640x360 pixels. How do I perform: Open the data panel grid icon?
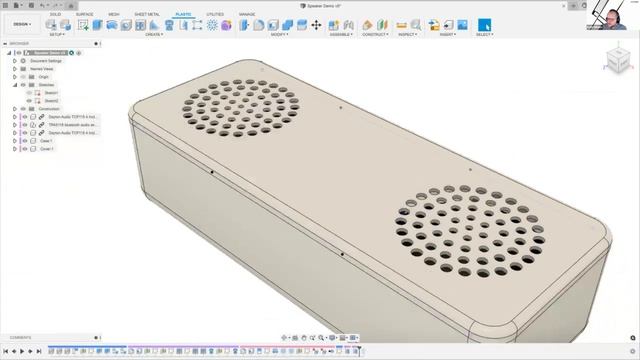pos(5,5)
